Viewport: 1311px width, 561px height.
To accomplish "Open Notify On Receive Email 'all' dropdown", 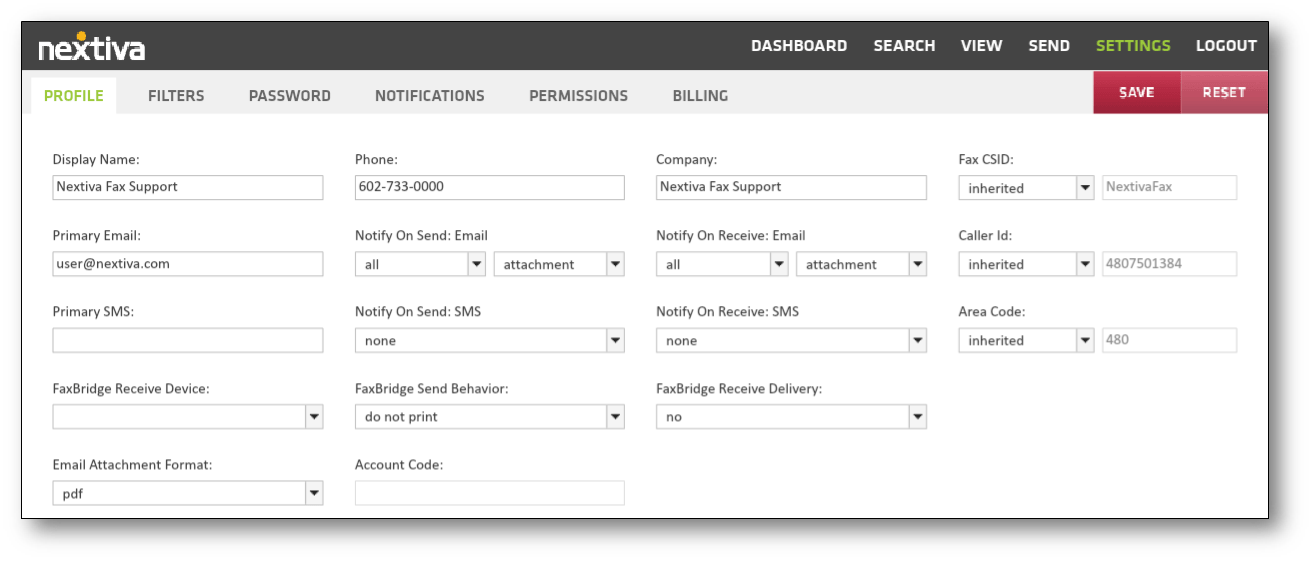I will click(x=722, y=264).
